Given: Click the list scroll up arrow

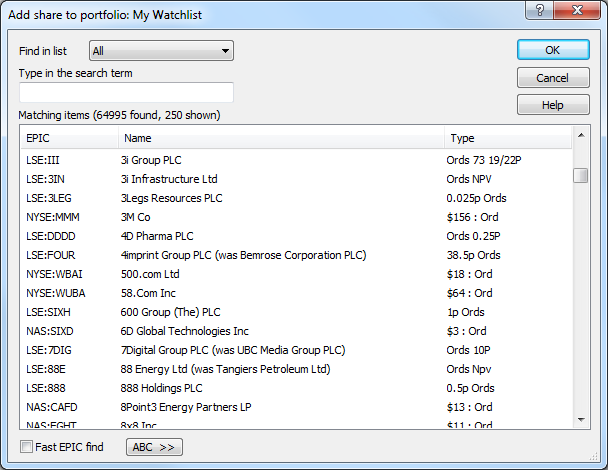Looking at the screenshot, I should click(x=581, y=135).
